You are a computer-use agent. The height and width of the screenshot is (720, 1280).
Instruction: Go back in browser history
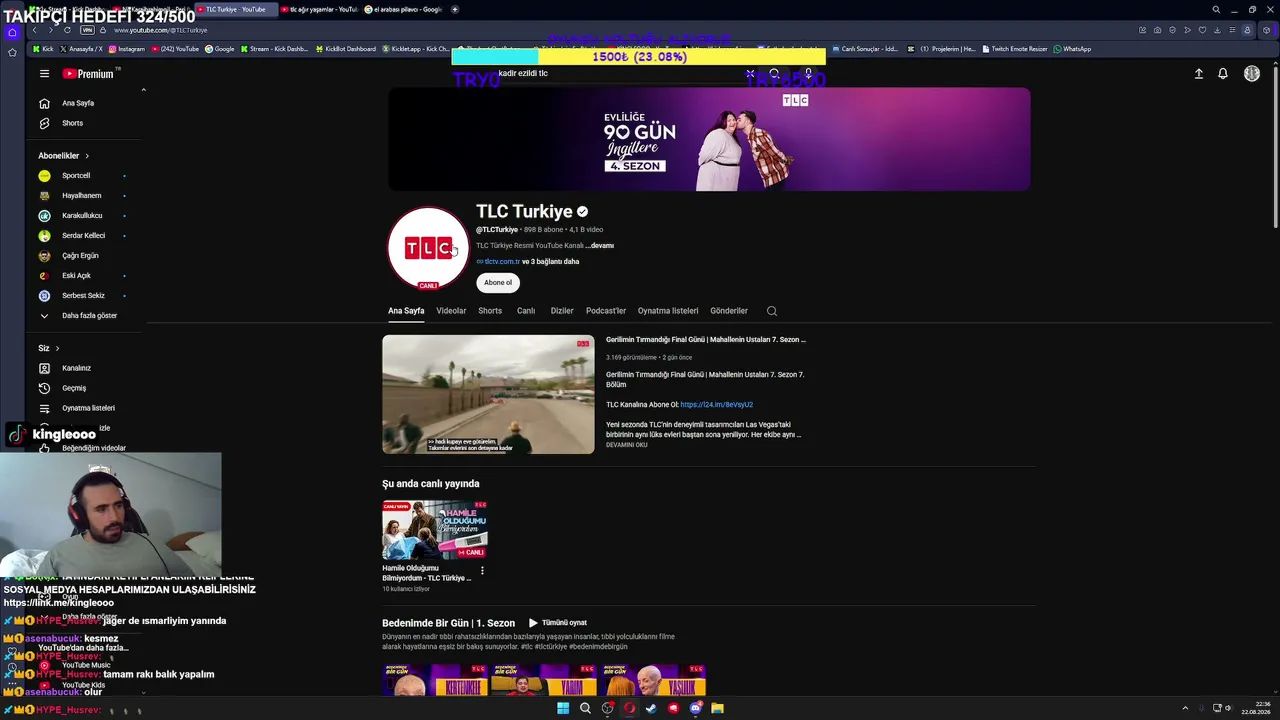[34, 30]
